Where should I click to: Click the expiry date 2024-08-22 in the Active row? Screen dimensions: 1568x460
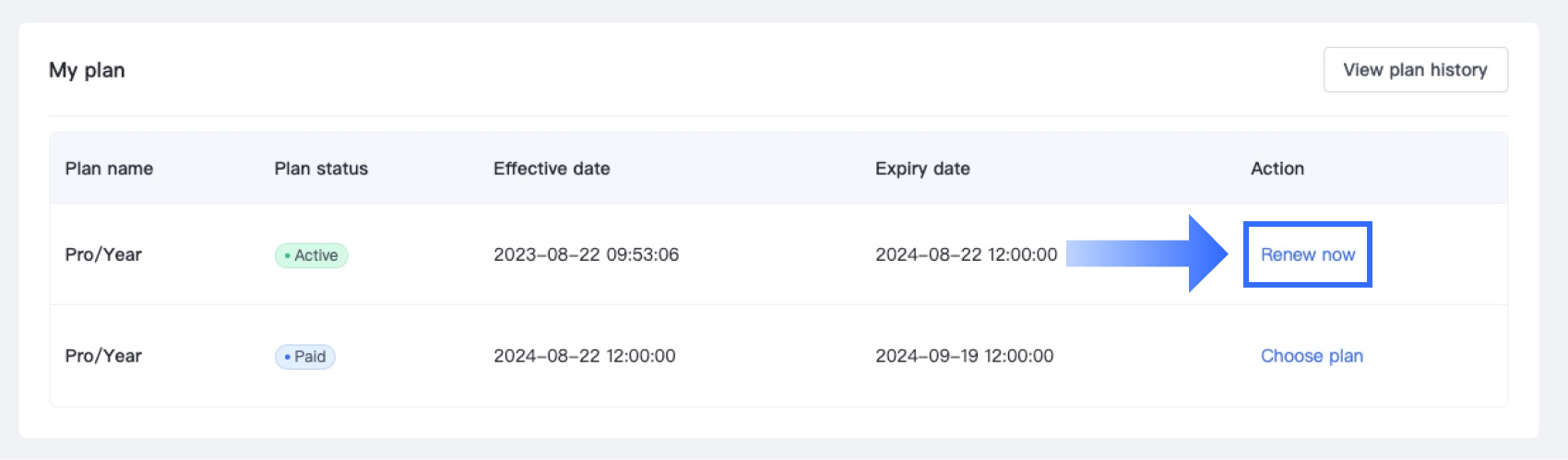click(966, 255)
